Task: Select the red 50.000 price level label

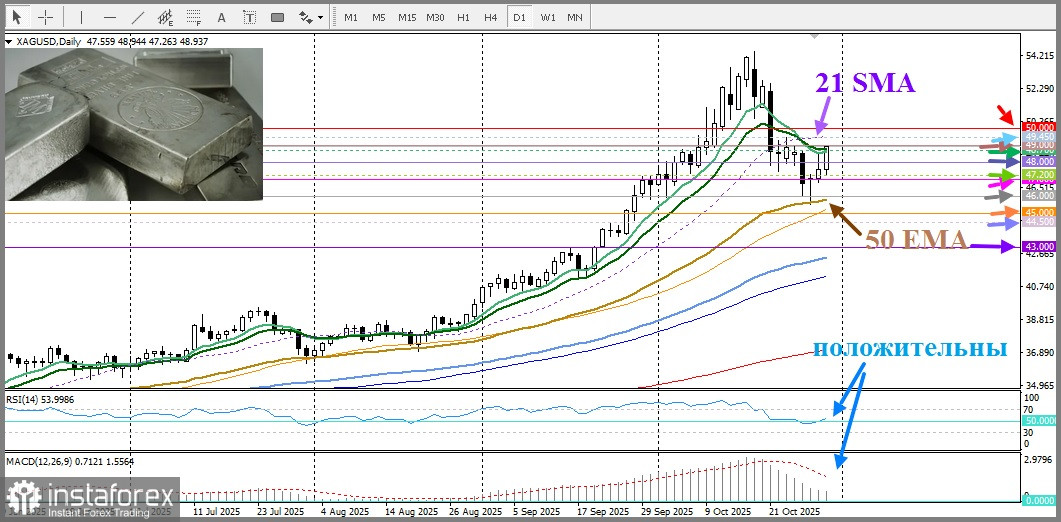Action: point(1039,127)
